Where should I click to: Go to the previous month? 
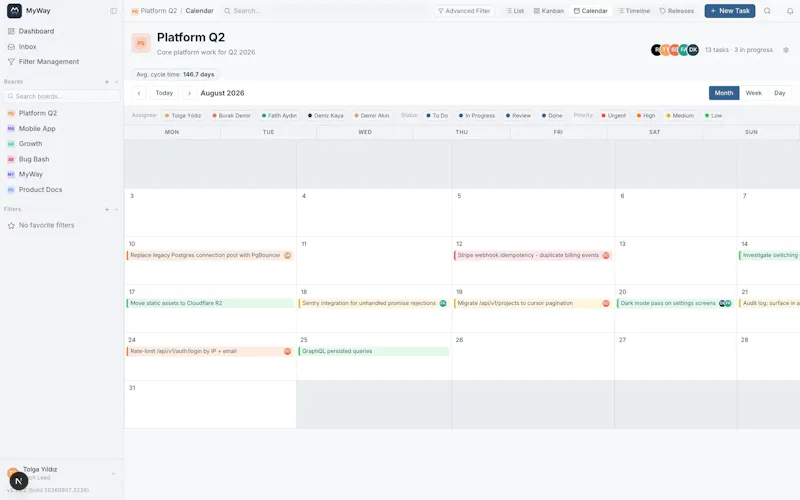[x=139, y=93]
